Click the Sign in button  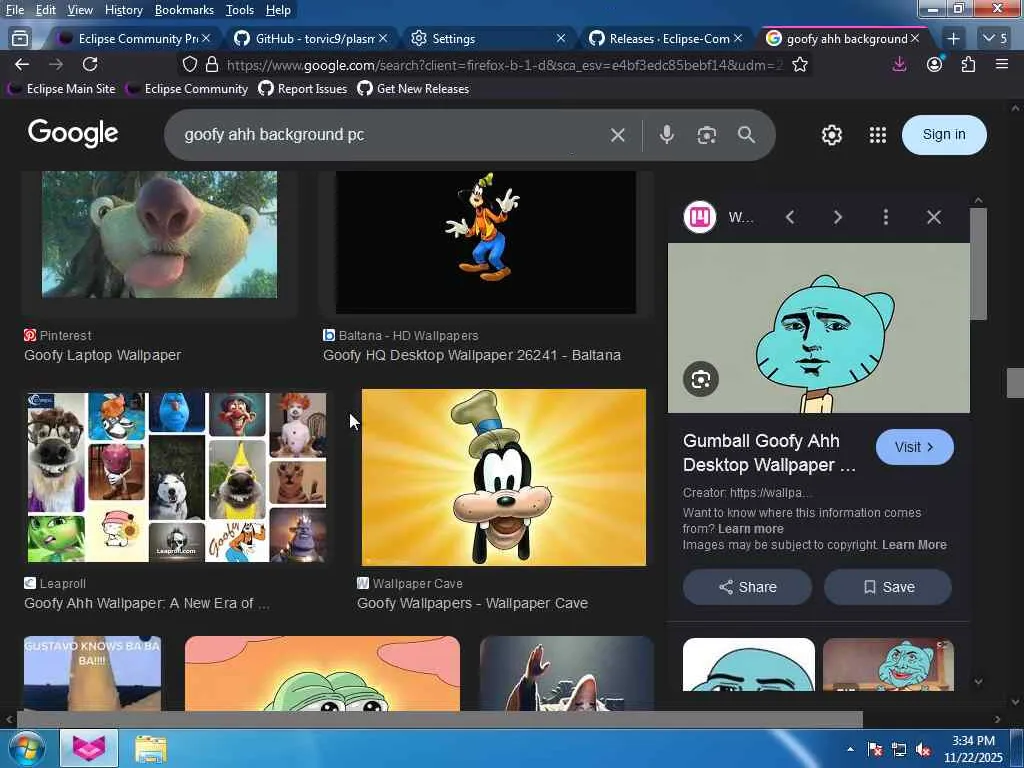coord(944,135)
